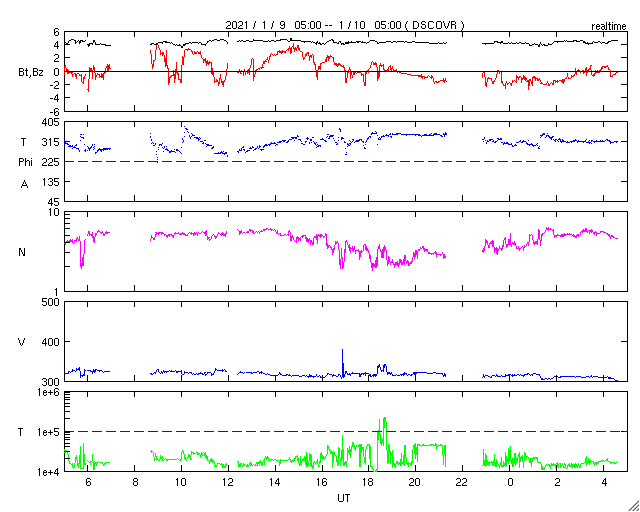The height and width of the screenshot is (512, 640).
Task: Click the 'V' velocity axis label
Action: pos(22,342)
